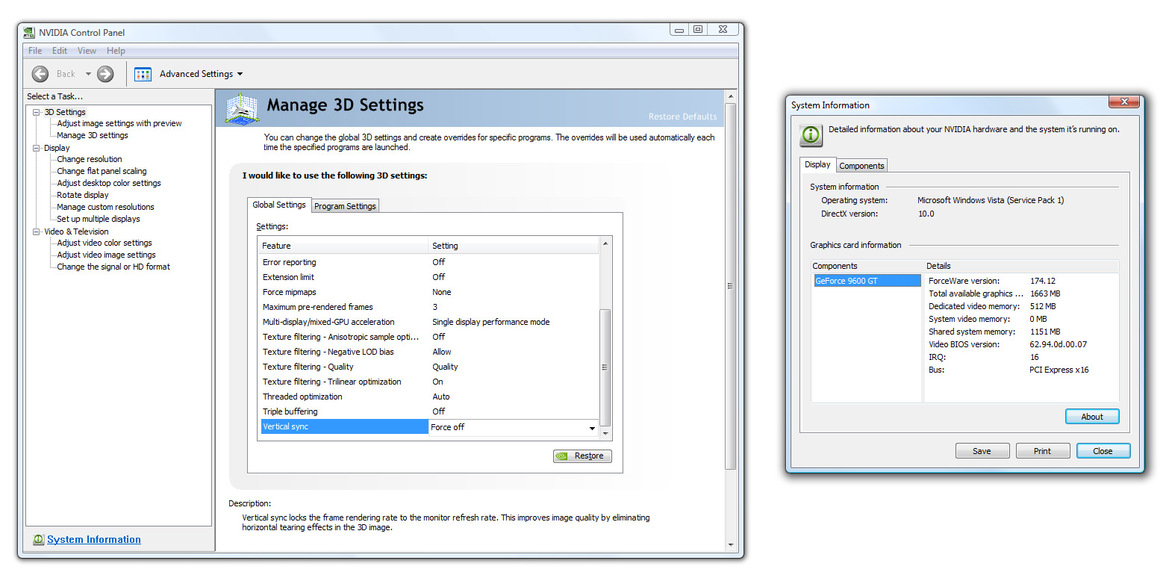Select the Threaded optimization row
The width and height of the screenshot is (1169, 578).
point(429,397)
